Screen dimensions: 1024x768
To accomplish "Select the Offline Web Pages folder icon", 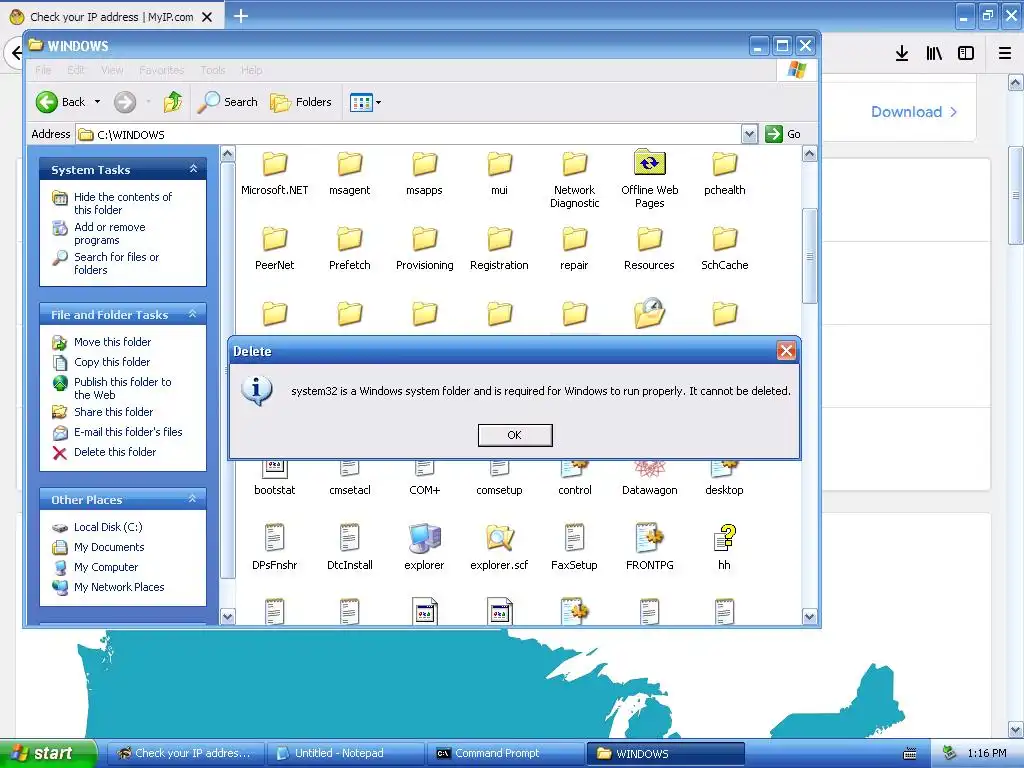I will pos(650,163).
